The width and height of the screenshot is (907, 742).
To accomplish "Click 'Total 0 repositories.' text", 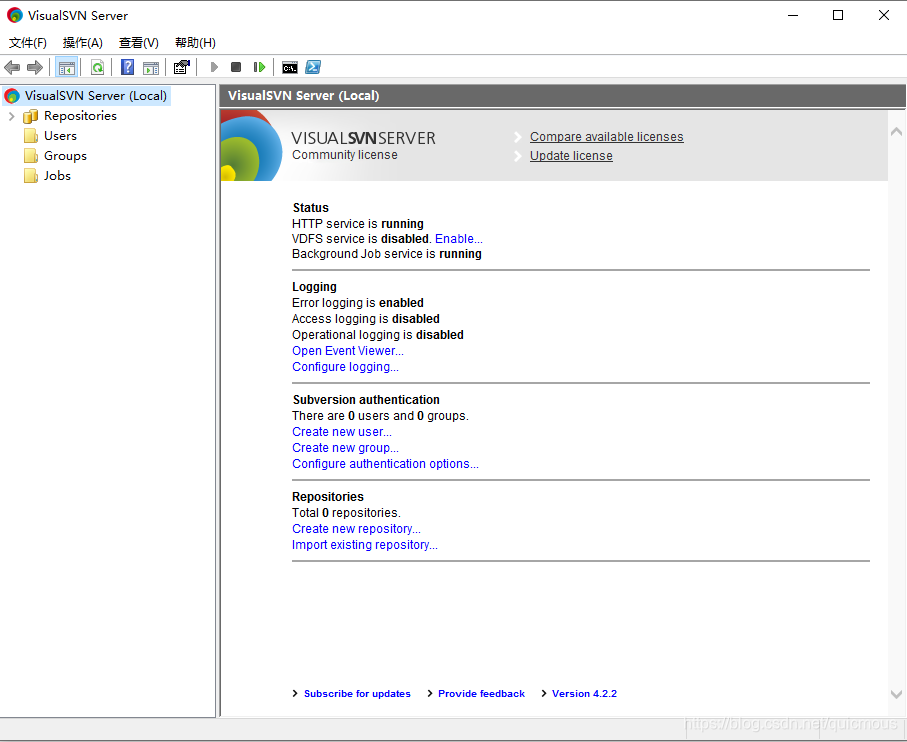I will tap(346, 513).
